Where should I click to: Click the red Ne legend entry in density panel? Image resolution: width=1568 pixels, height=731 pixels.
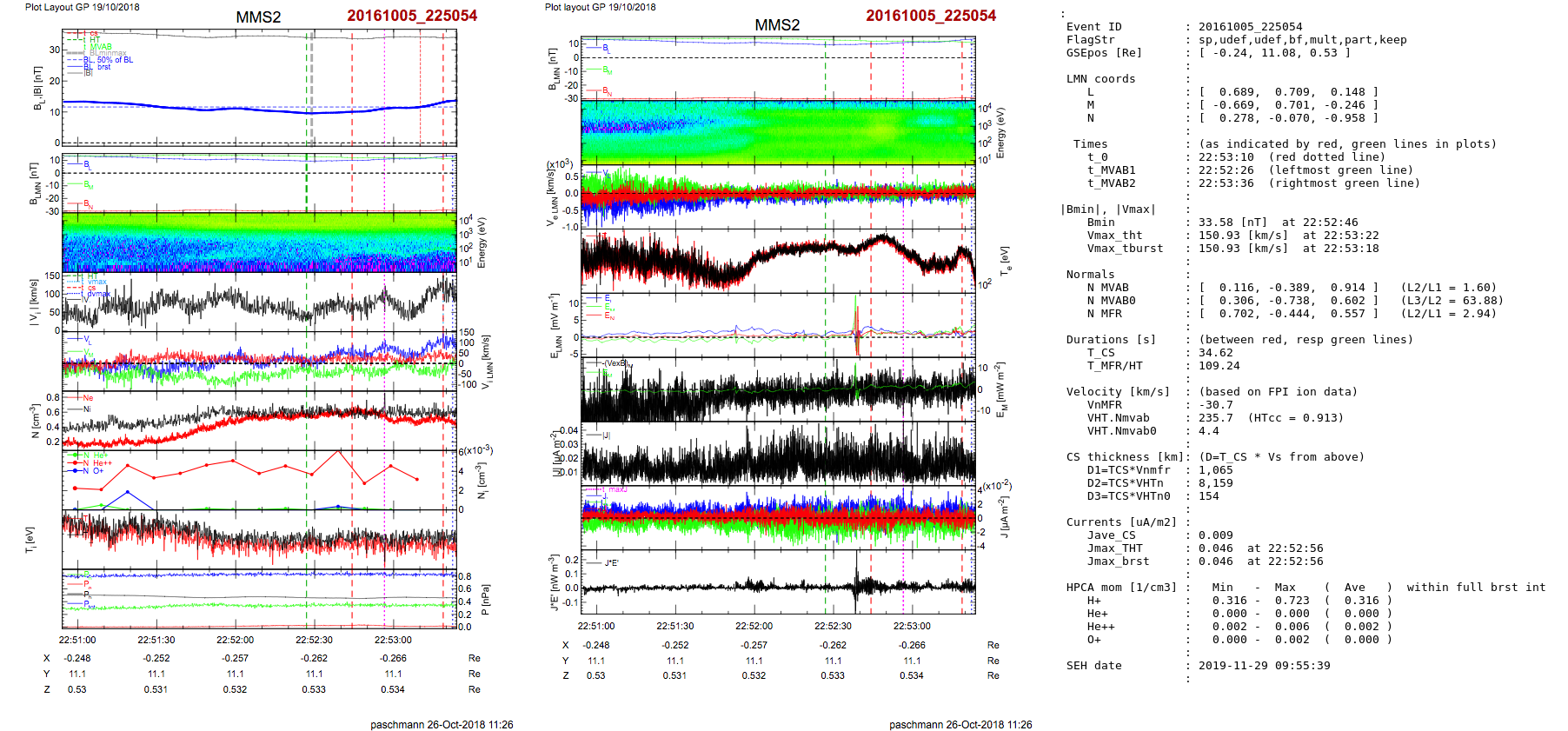(x=88, y=398)
